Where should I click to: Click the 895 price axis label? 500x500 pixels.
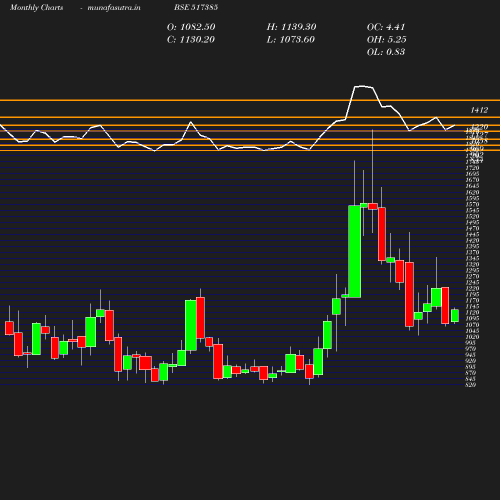pos(471,367)
